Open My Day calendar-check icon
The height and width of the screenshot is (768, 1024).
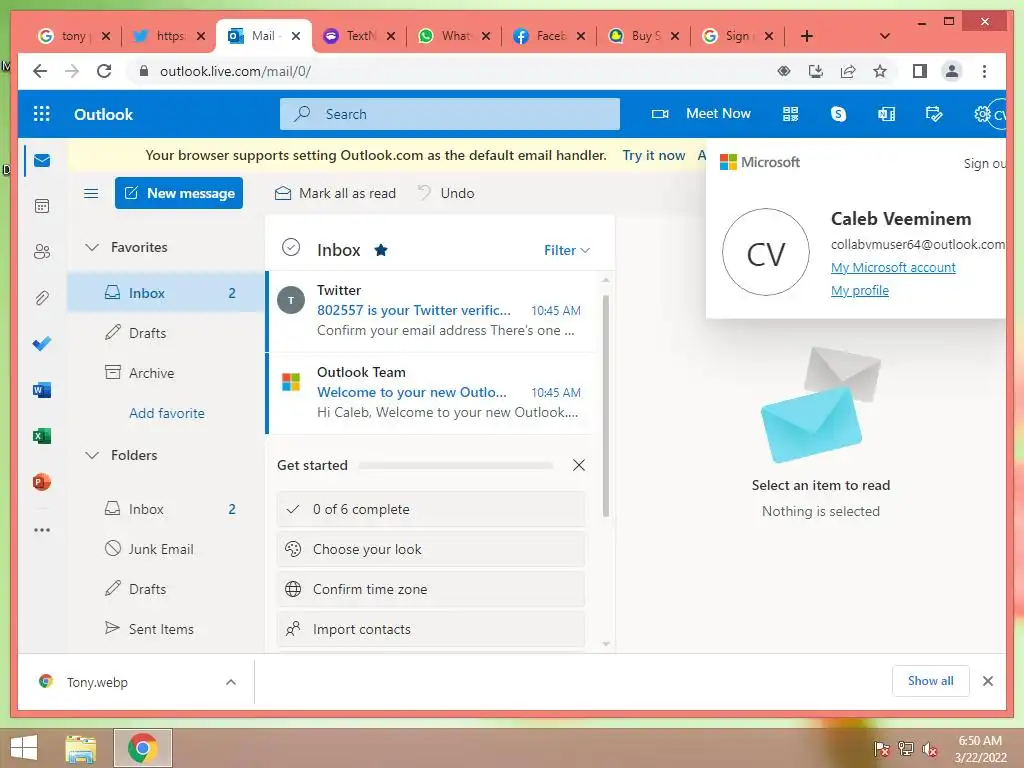tap(934, 114)
